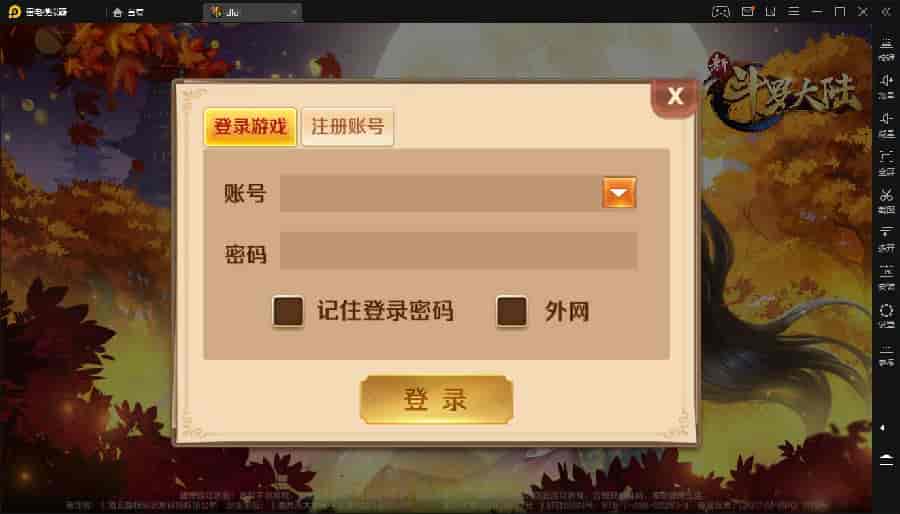Toggle the 外网 checkbox
This screenshot has height=514, width=900.
(x=511, y=311)
